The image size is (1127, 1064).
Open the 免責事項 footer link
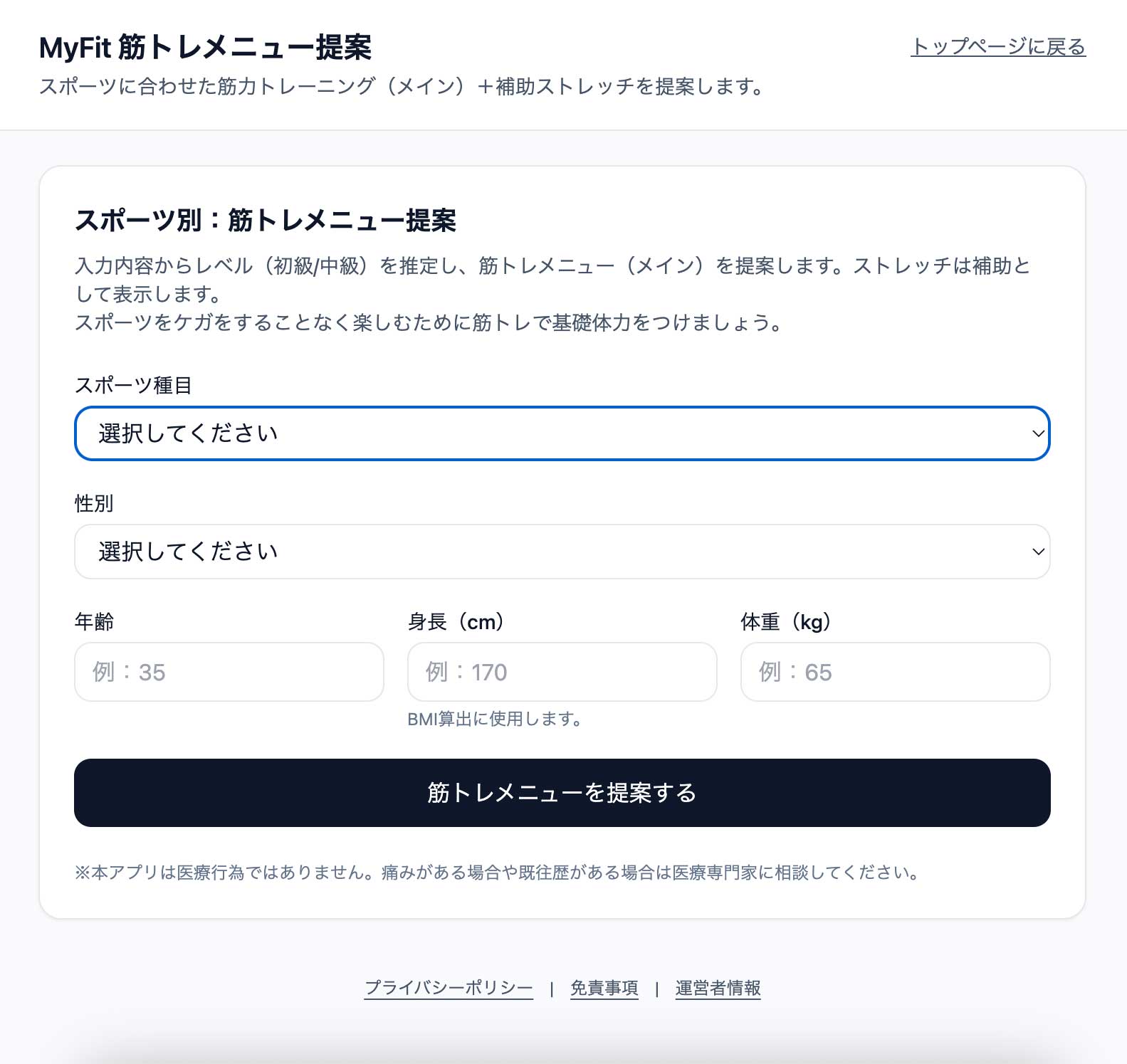click(x=604, y=988)
